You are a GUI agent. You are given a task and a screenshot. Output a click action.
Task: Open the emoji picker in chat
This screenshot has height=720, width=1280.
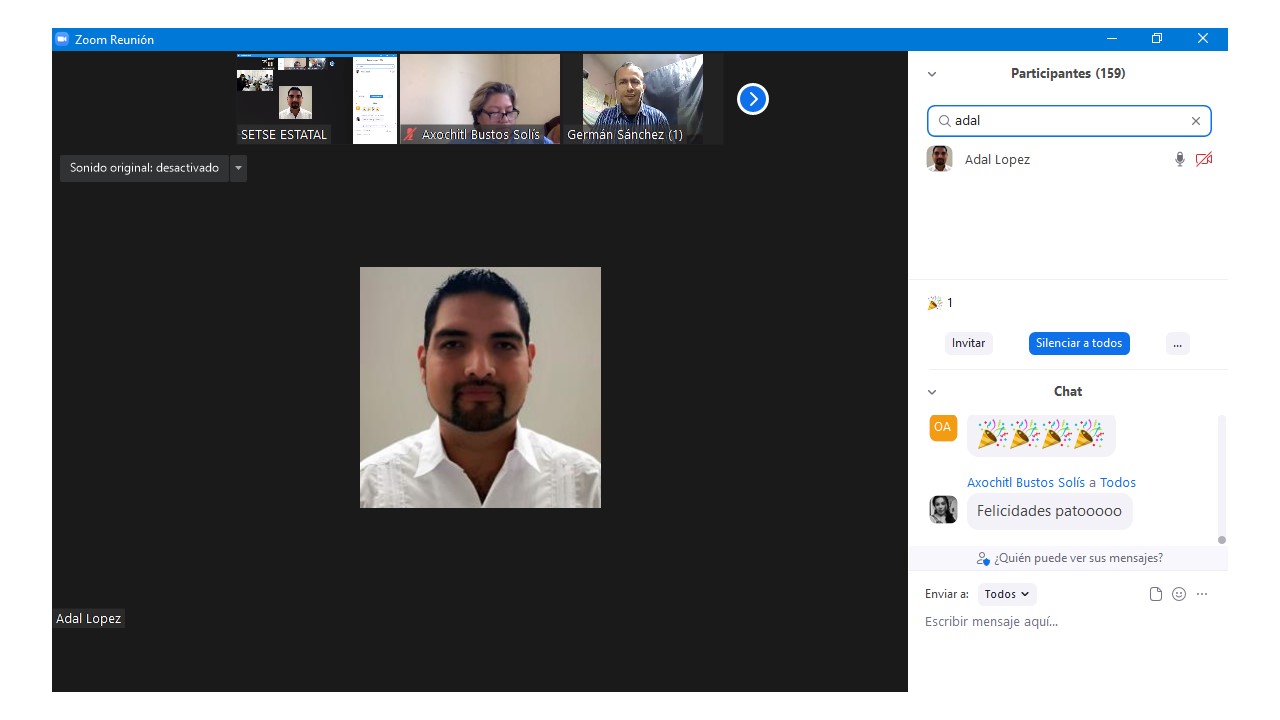(1179, 594)
